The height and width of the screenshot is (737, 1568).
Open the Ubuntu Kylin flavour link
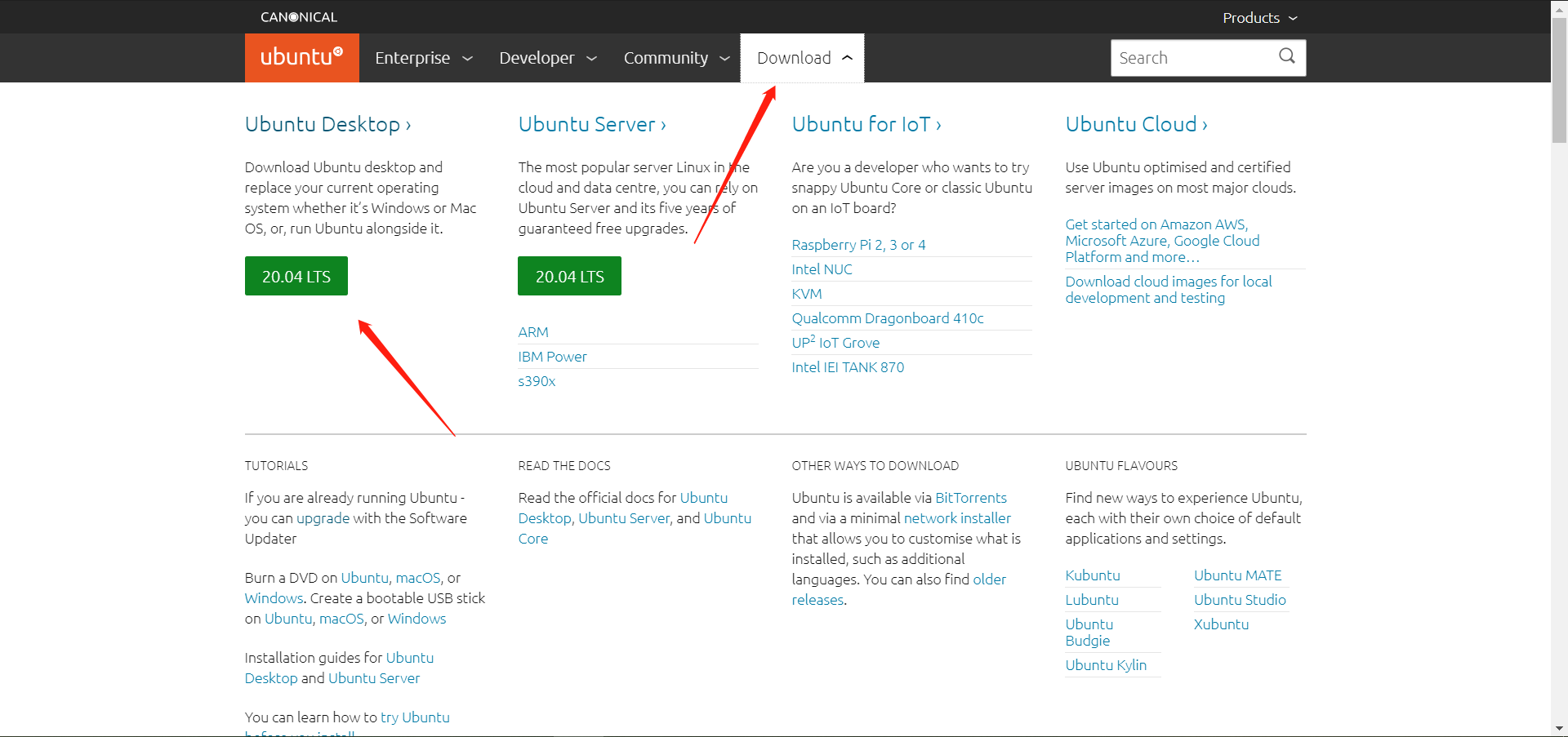pos(1106,665)
